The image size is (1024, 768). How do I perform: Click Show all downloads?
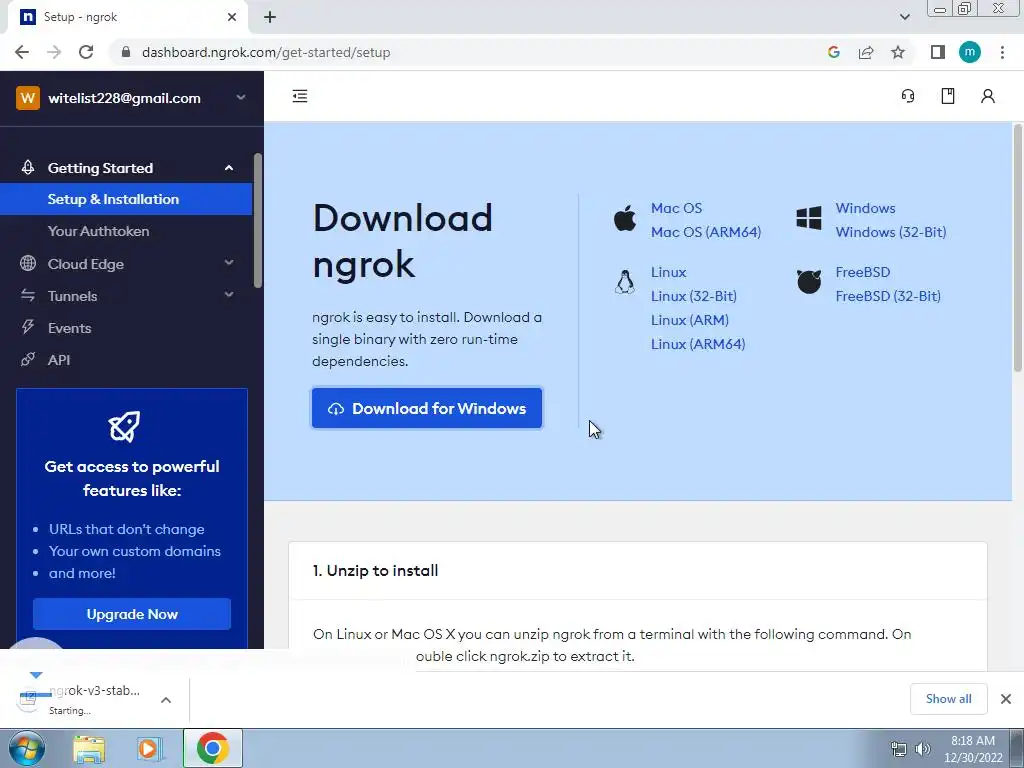click(948, 699)
